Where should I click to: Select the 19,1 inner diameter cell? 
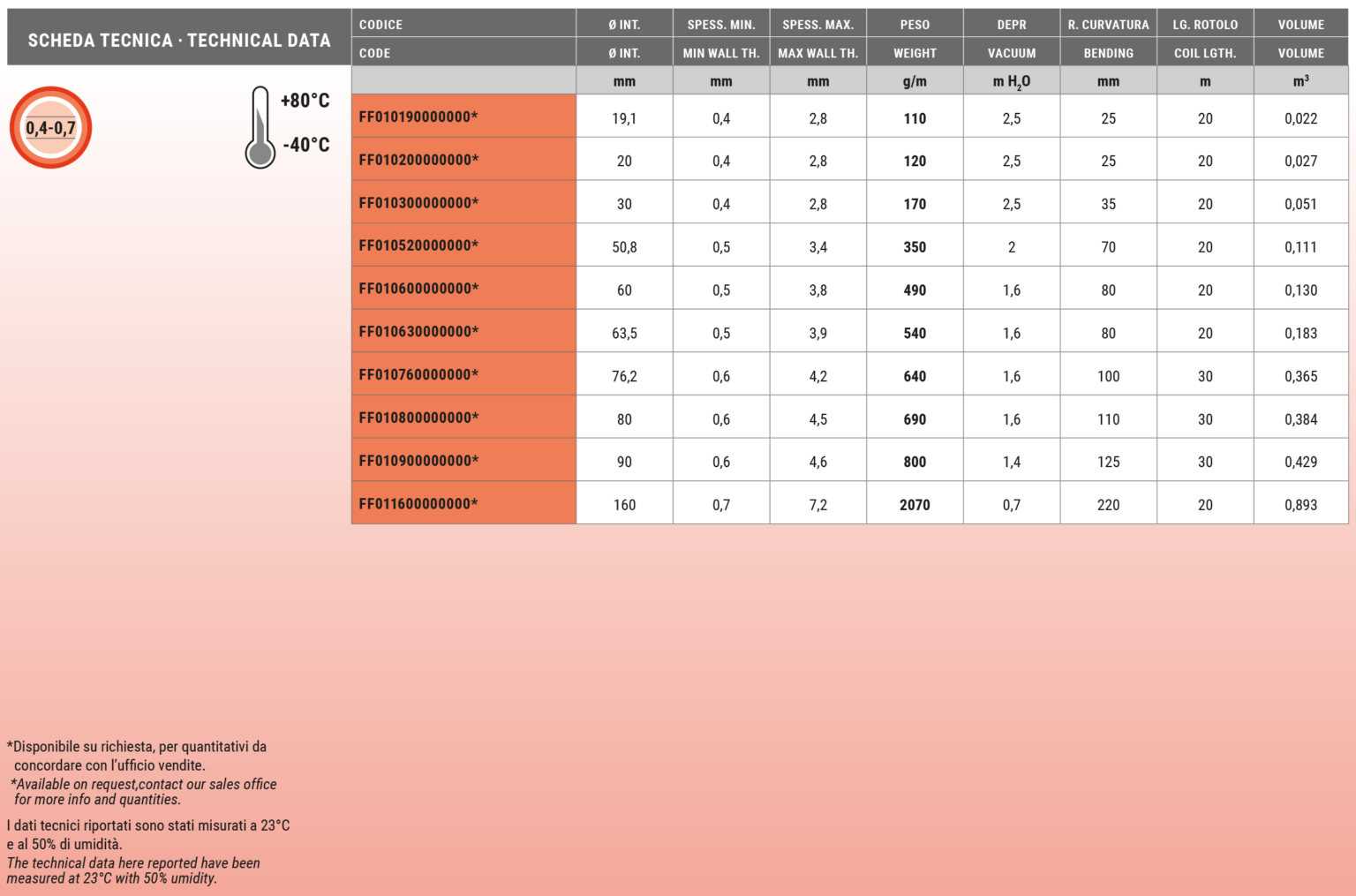pyautogui.click(x=624, y=118)
